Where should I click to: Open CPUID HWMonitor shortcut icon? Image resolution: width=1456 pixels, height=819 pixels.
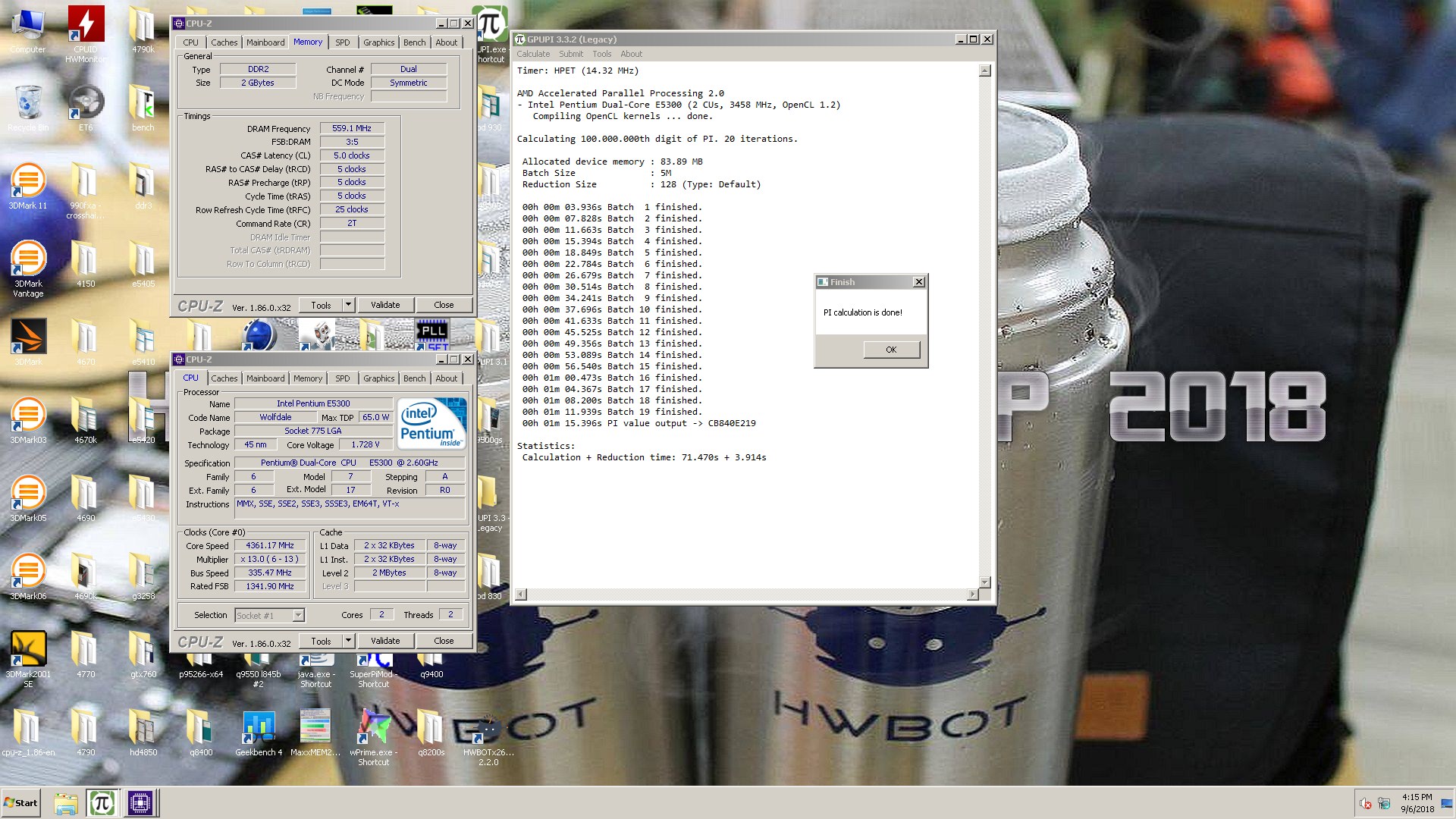86,34
